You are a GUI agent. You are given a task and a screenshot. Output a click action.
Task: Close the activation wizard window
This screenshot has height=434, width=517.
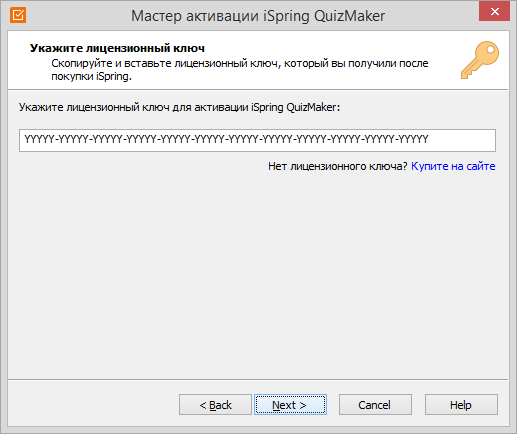coord(494,12)
